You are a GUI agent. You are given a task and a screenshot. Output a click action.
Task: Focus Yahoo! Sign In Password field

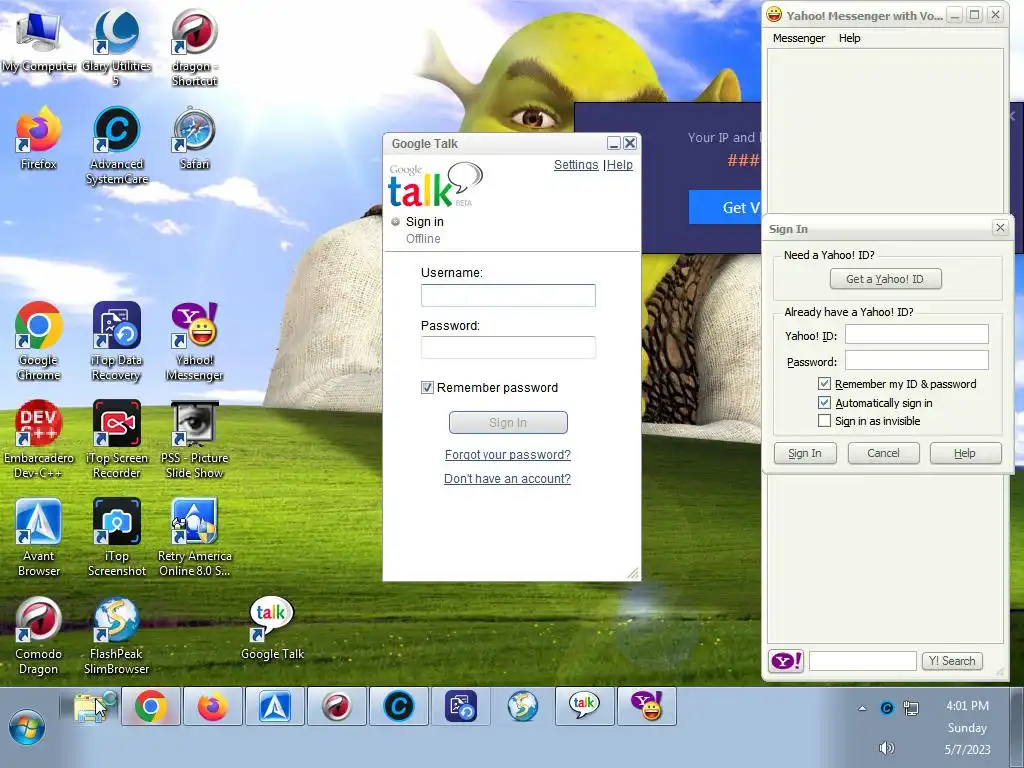point(917,360)
